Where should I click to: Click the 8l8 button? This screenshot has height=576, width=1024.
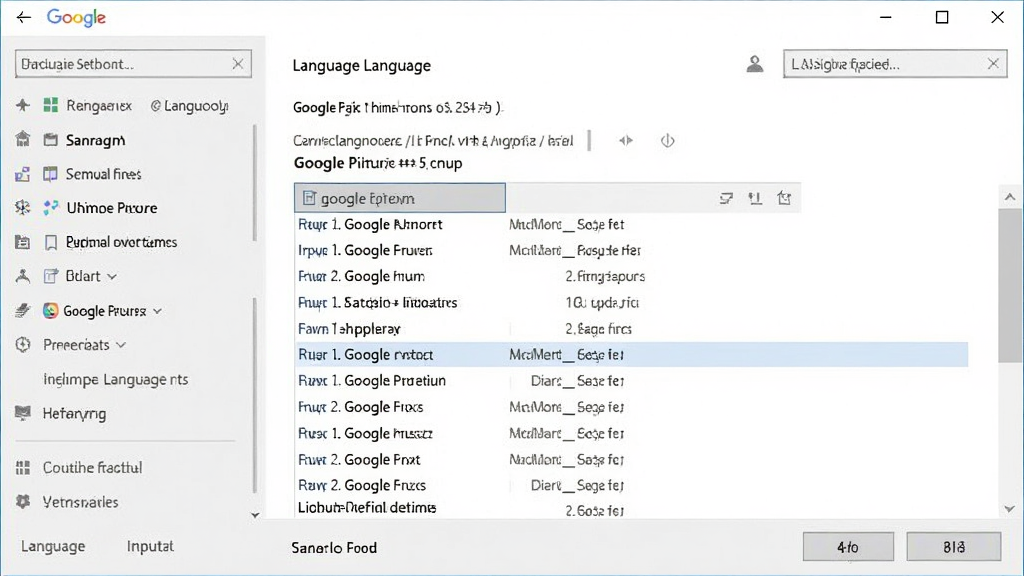(953, 547)
